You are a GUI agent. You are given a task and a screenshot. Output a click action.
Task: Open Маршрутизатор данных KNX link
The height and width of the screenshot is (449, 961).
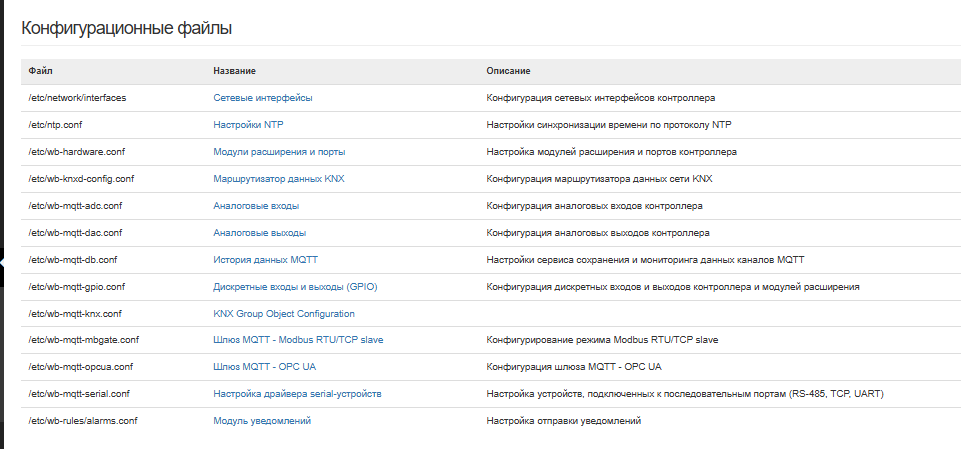pos(279,179)
